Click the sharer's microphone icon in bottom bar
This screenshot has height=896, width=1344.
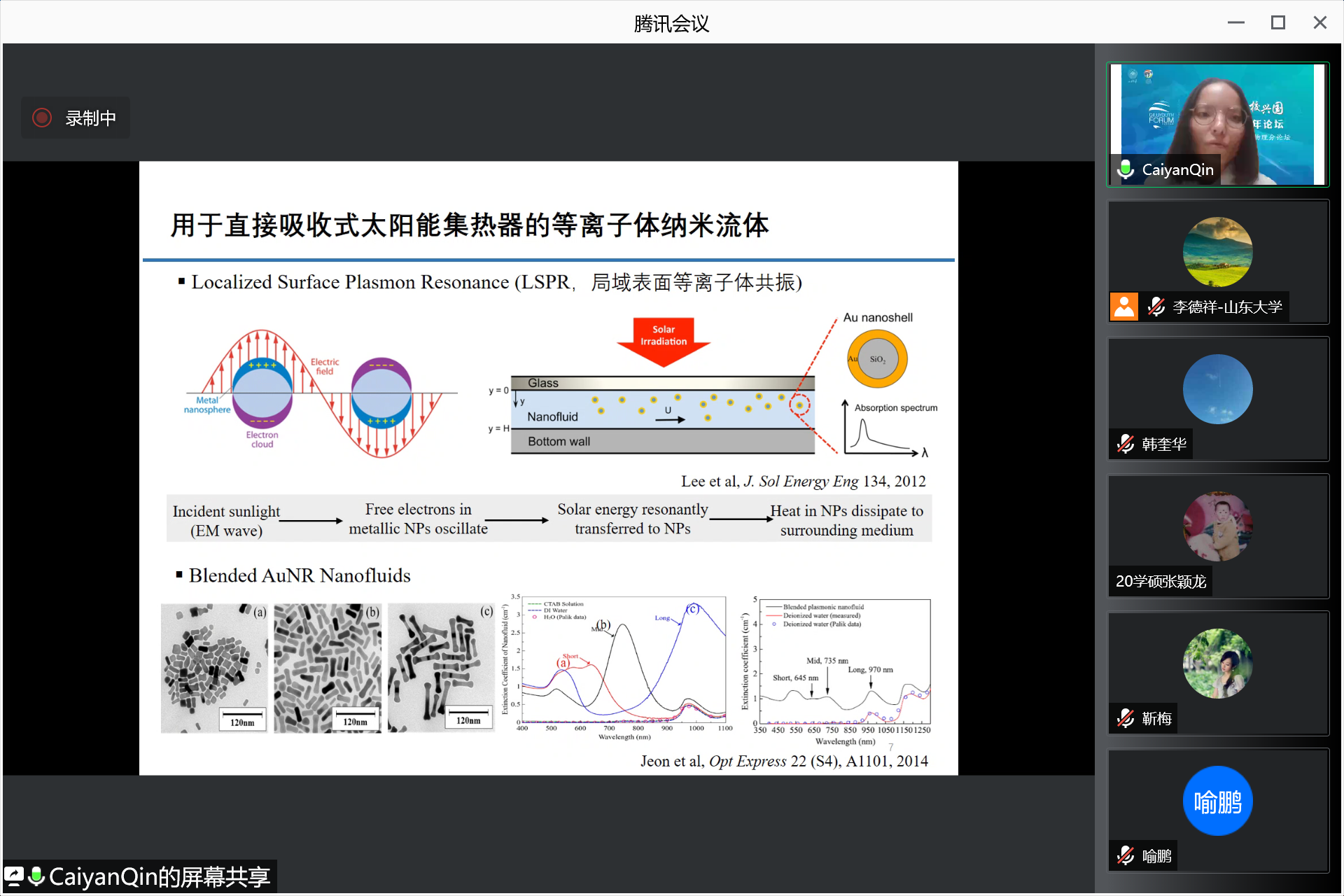click(x=37, y=876)
